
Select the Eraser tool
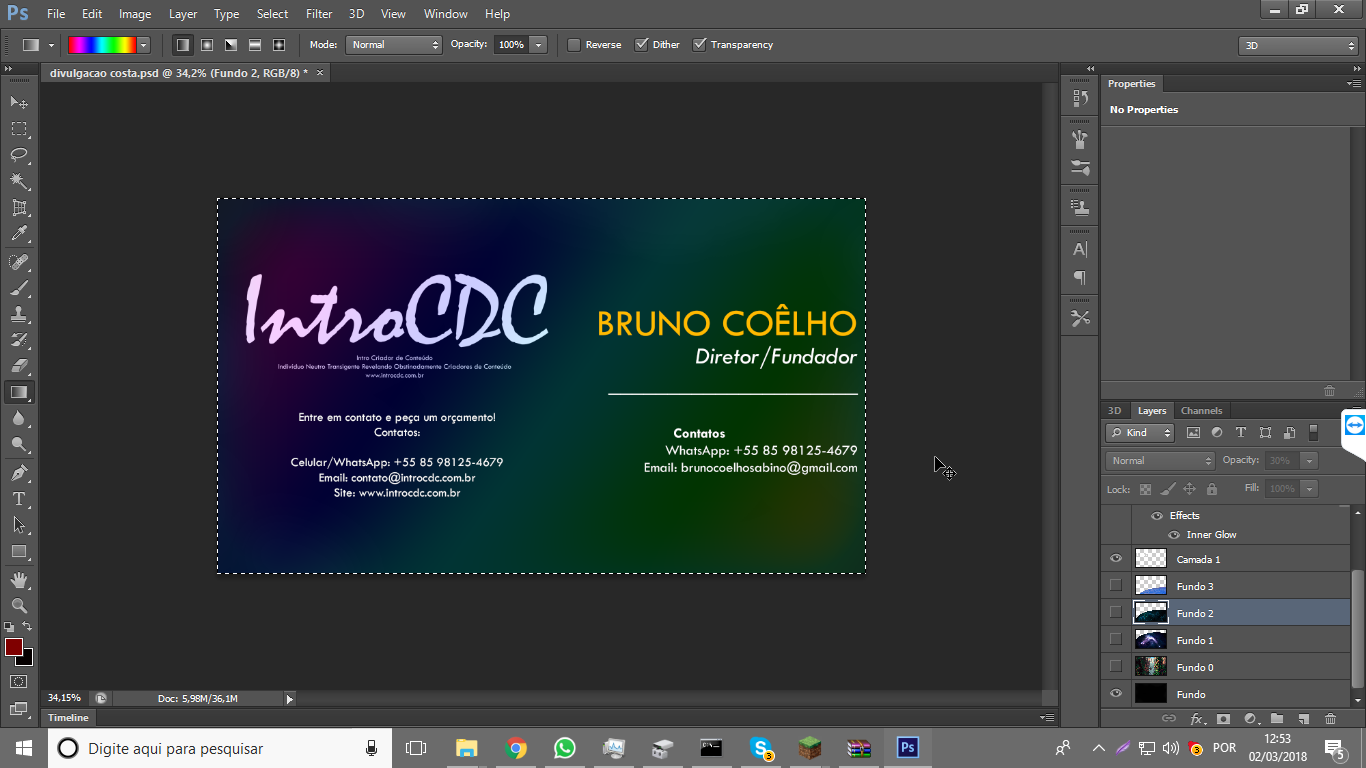click(x=19, y=366)
